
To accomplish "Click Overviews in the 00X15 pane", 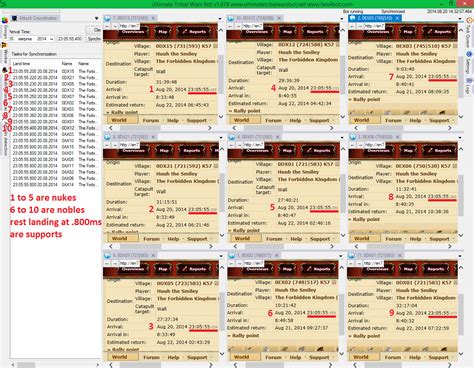I will click(133, 32).
